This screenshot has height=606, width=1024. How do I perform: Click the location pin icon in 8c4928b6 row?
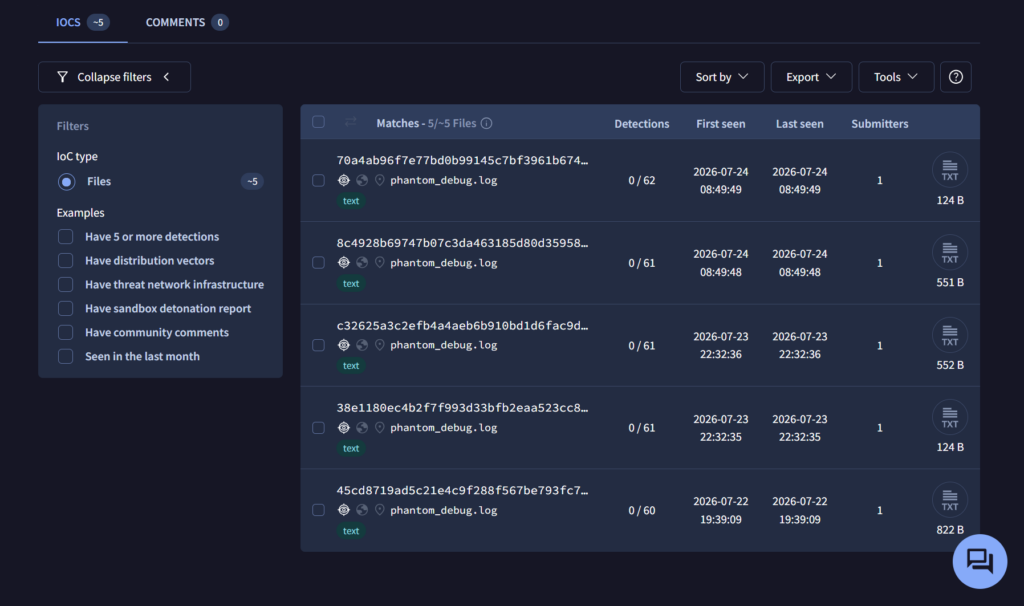[x=379, y=263]
